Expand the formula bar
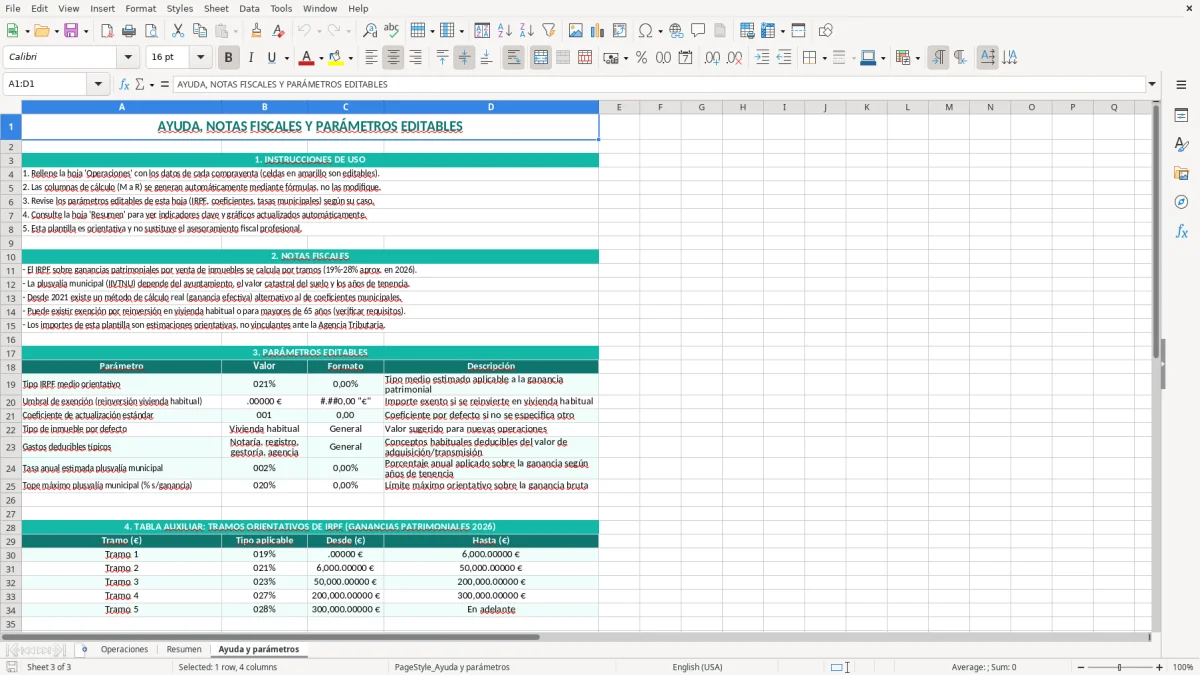Viewport: 1200px width, 675px height. pos(1153,84)
